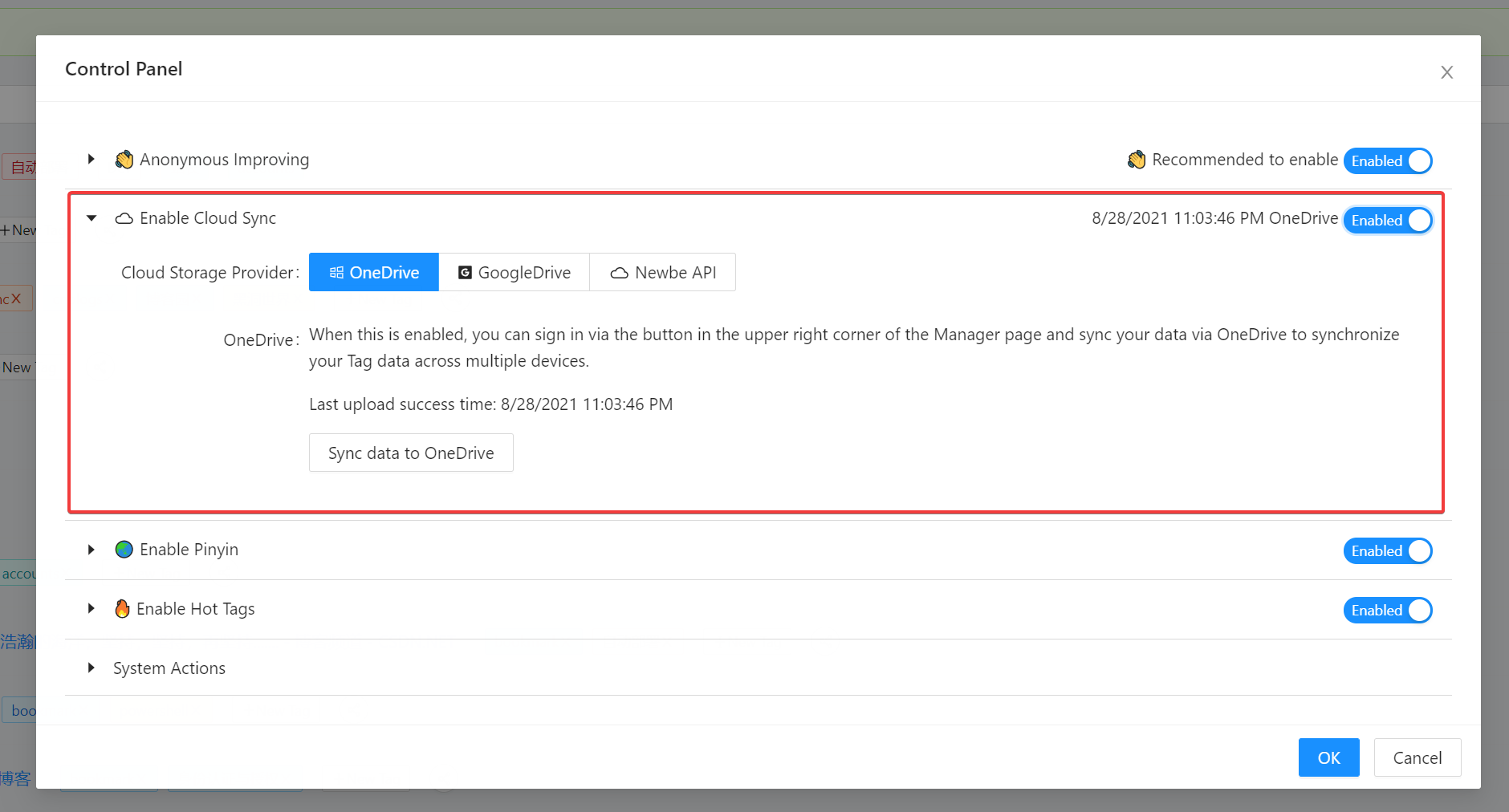Click the Anonymous Improving section title

[x=224, y=160]
